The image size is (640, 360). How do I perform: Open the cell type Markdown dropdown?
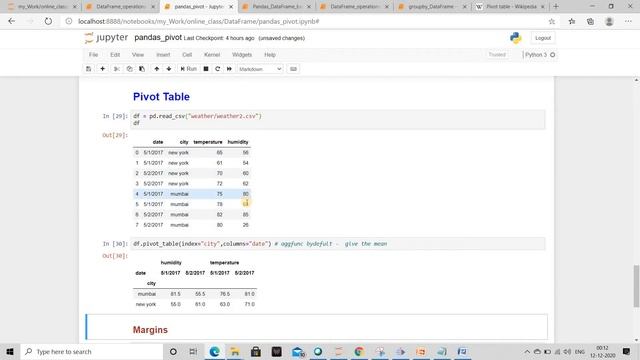coord(260,69)
